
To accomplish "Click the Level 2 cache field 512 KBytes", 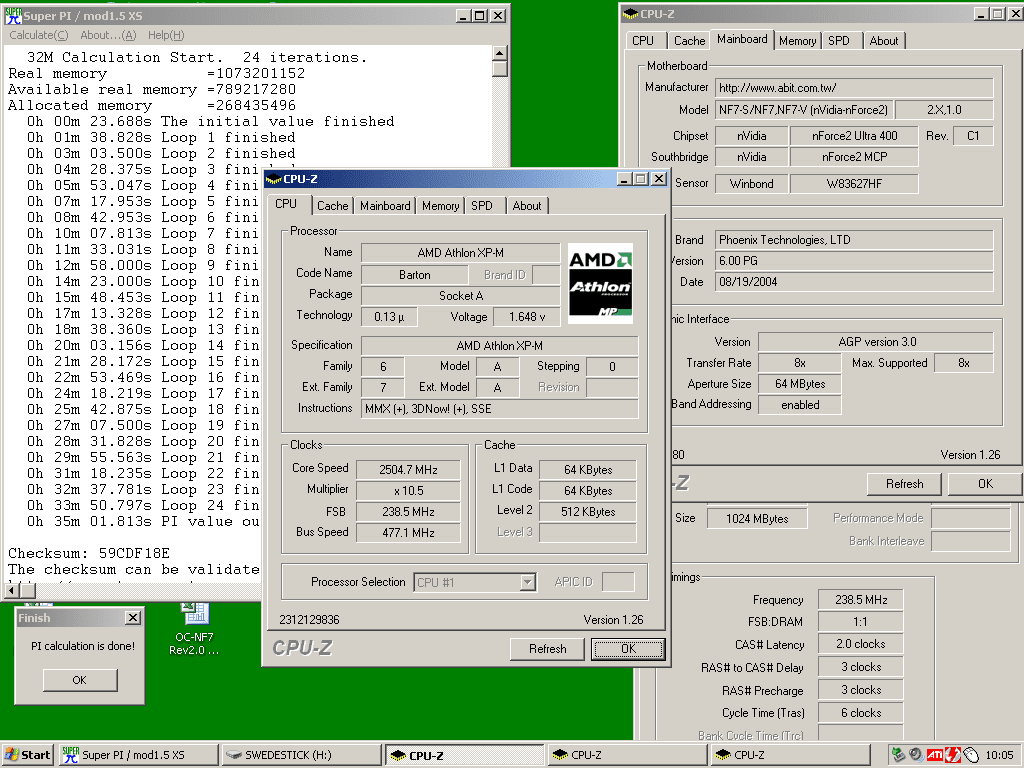I will point(588,511).
